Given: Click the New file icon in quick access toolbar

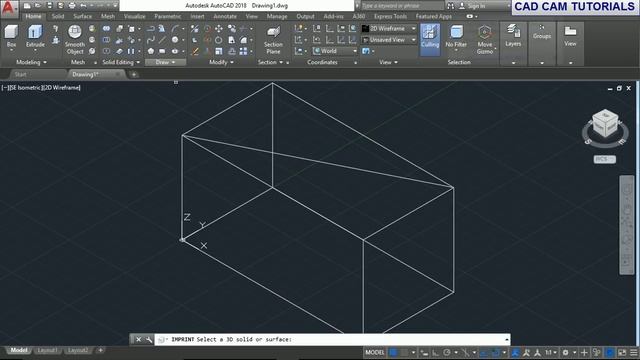Looking at the screenshot, I should 27,6.
